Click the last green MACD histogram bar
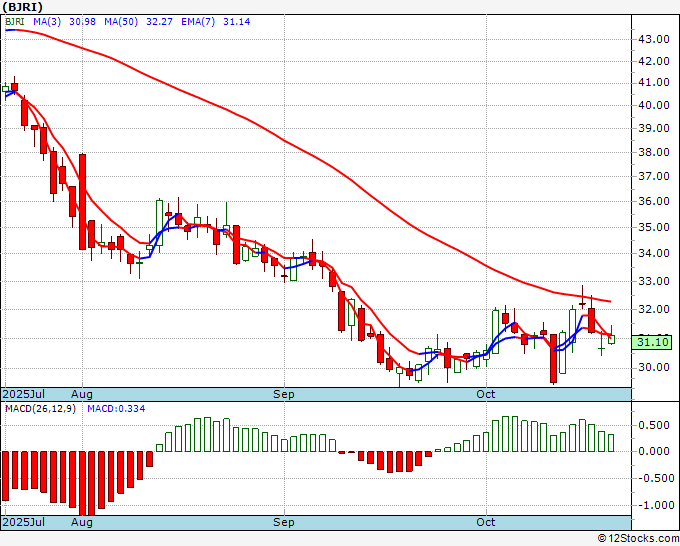The image size is (680, 546). (611, 443)
